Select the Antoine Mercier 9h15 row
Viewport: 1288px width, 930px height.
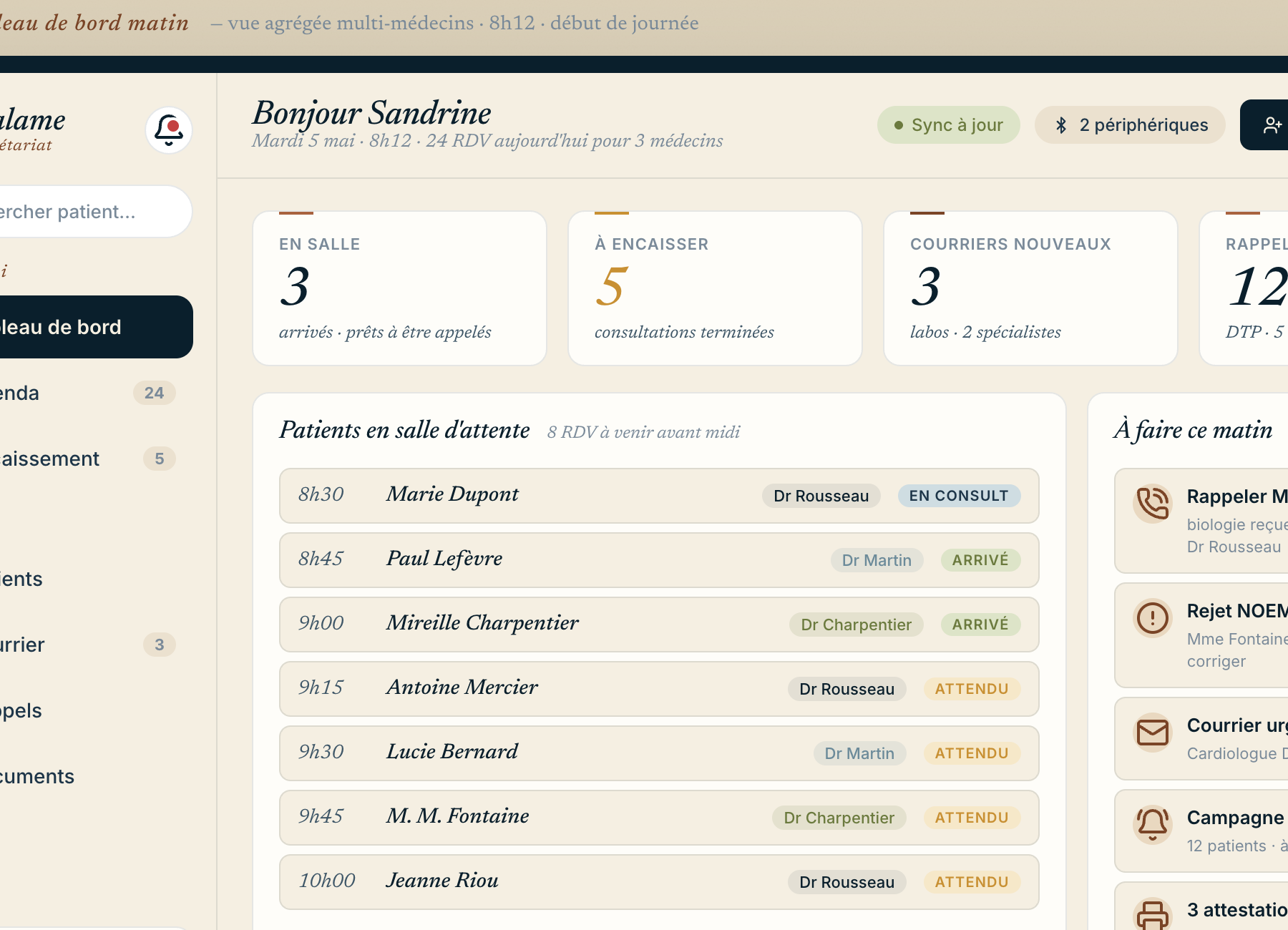pos(659,689)
